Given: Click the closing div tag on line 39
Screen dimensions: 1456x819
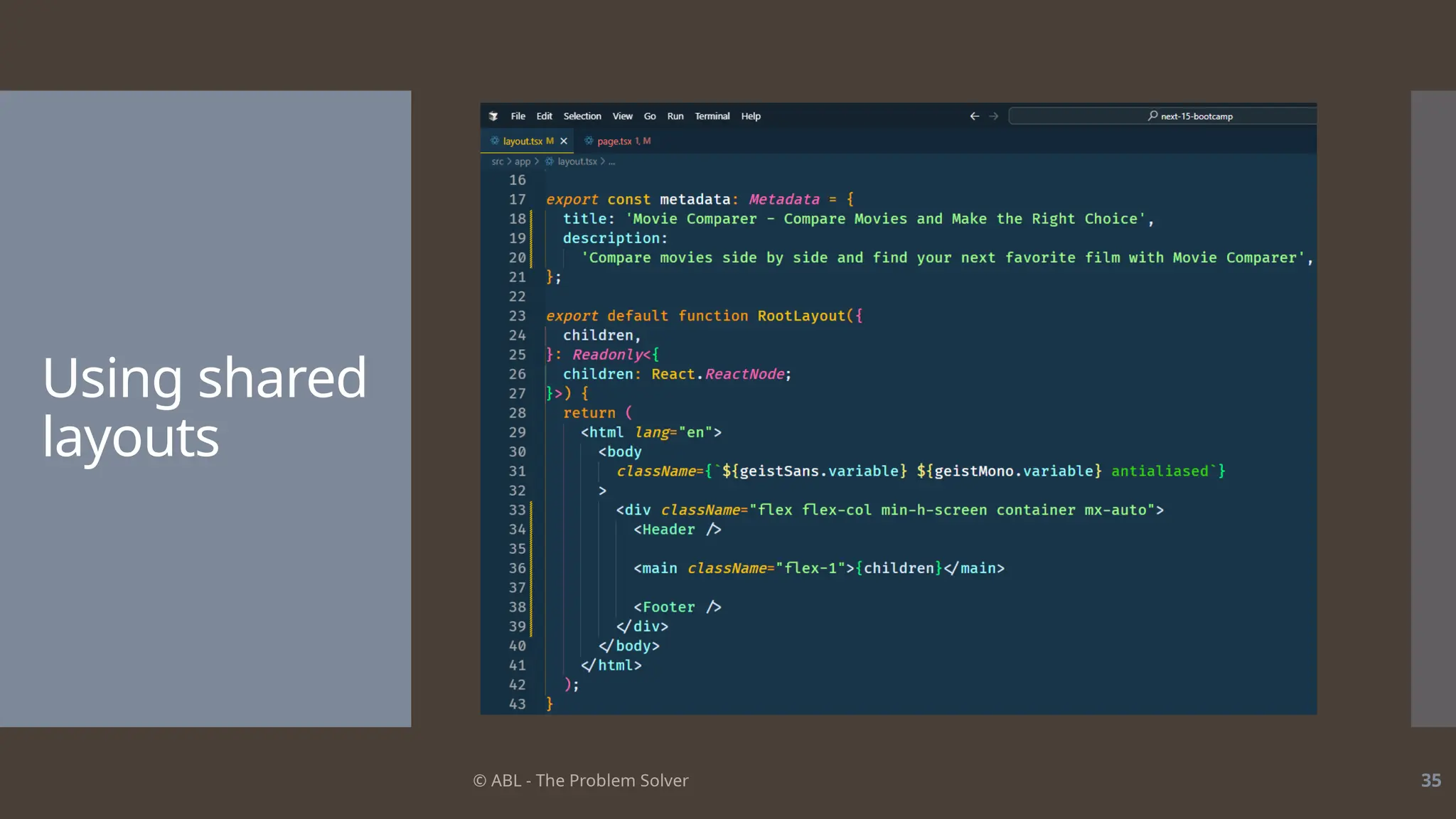Looking at the screenshot, I should point(642,626).
